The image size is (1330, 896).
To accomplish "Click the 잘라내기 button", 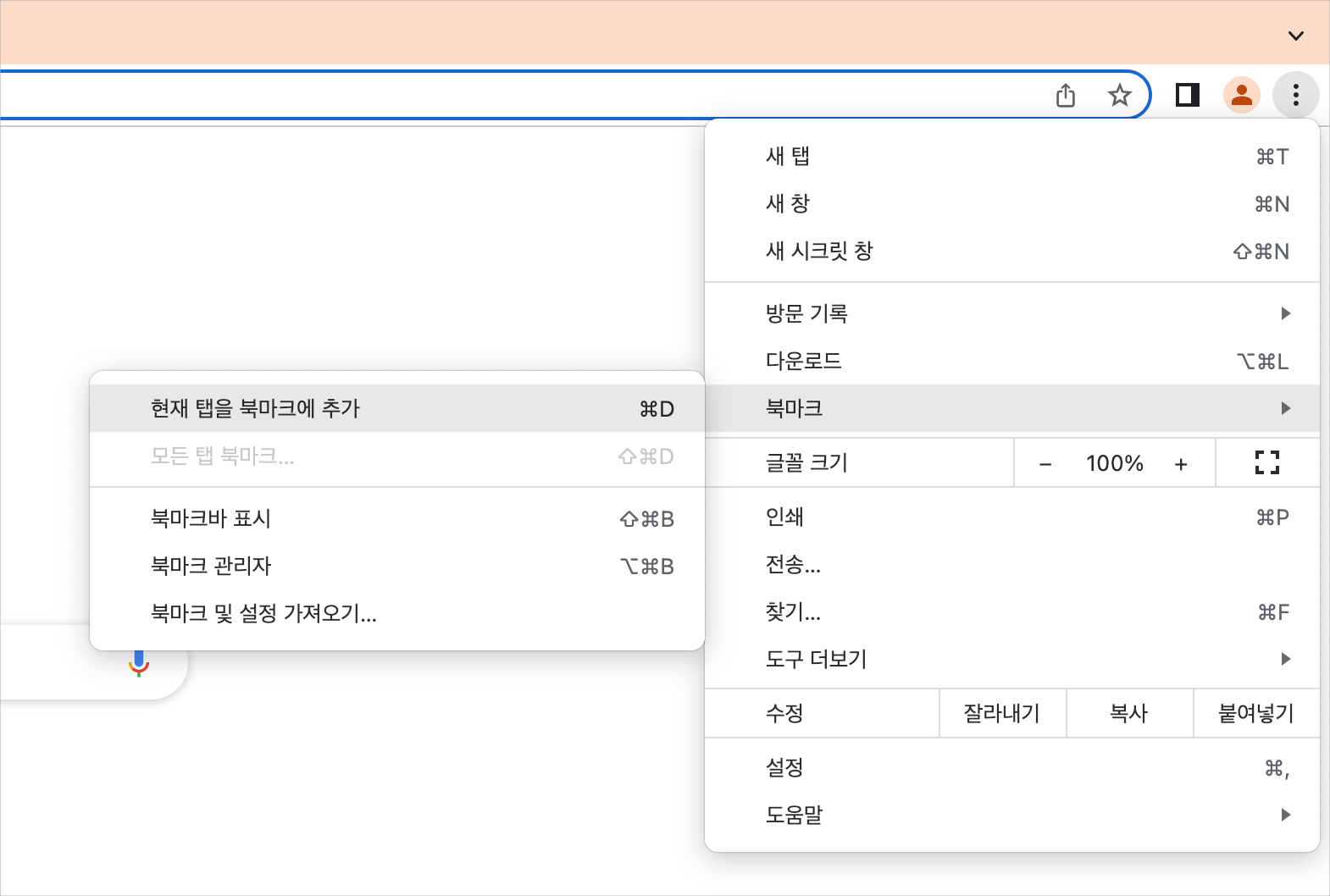I will coord(1002,713).
